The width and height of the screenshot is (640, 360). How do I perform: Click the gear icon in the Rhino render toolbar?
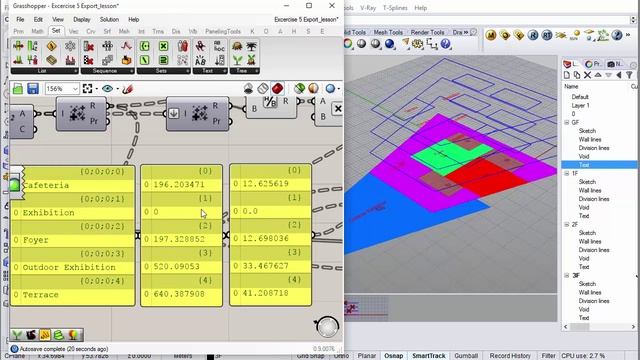(x=418, y=44)
